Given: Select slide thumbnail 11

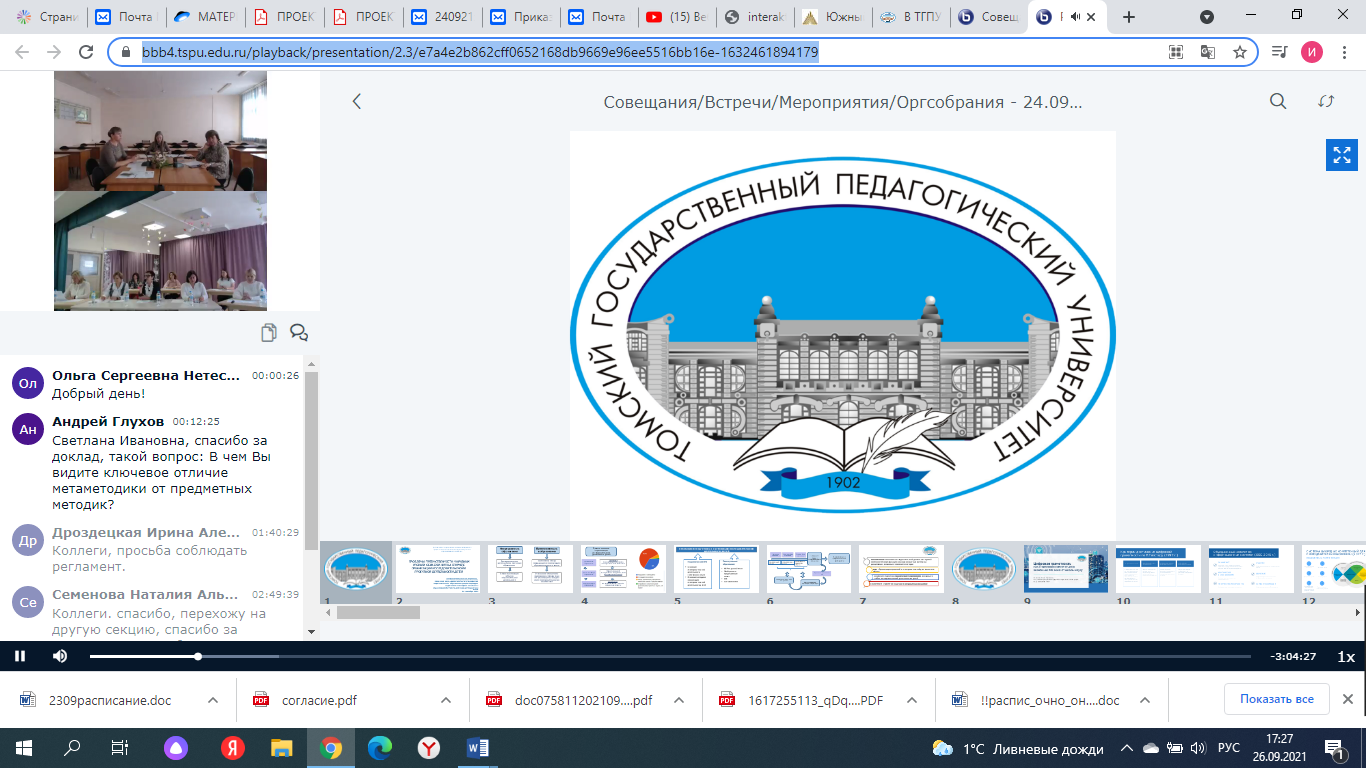Looking at the screenshot, I should 1251,569.
